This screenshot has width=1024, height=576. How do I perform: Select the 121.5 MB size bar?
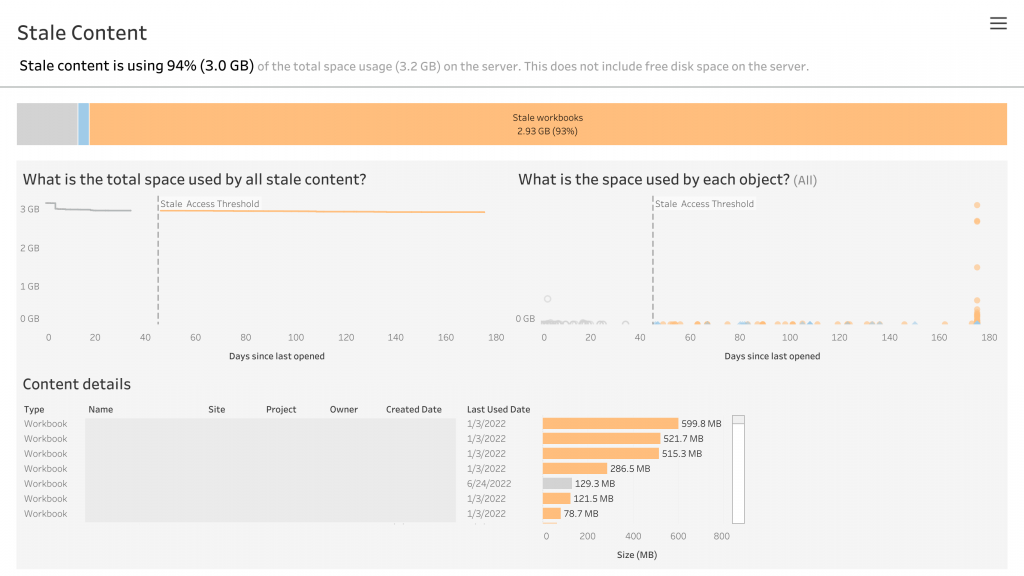[x=556, y=499]
